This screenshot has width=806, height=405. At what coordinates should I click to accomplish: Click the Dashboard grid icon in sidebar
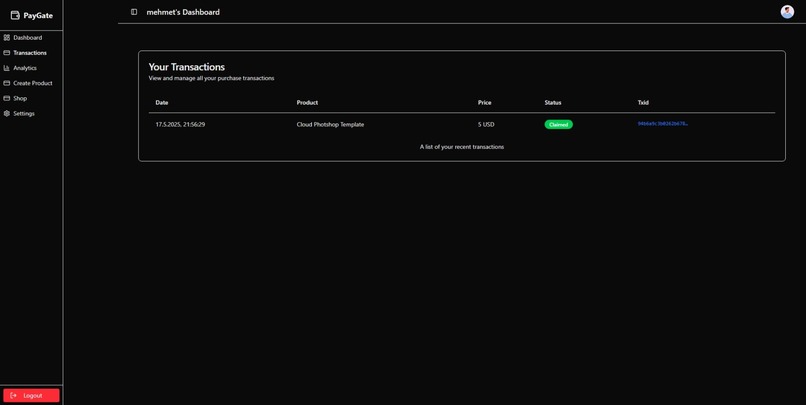(7, 38)
